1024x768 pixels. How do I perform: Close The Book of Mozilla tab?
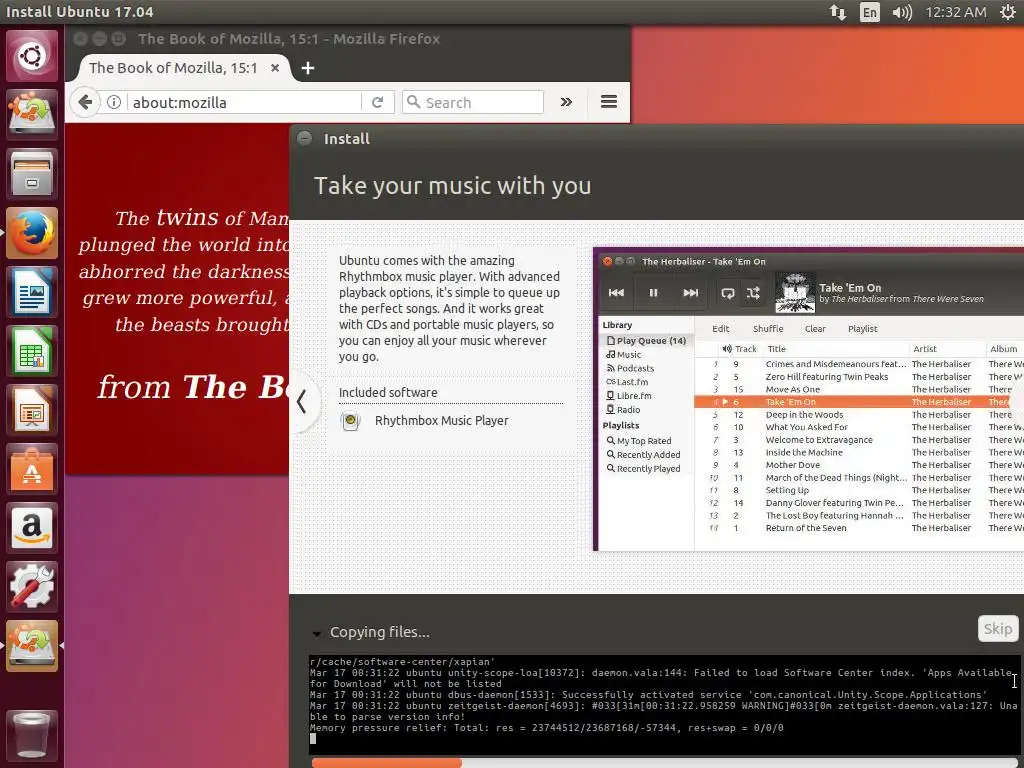point(275,67)
